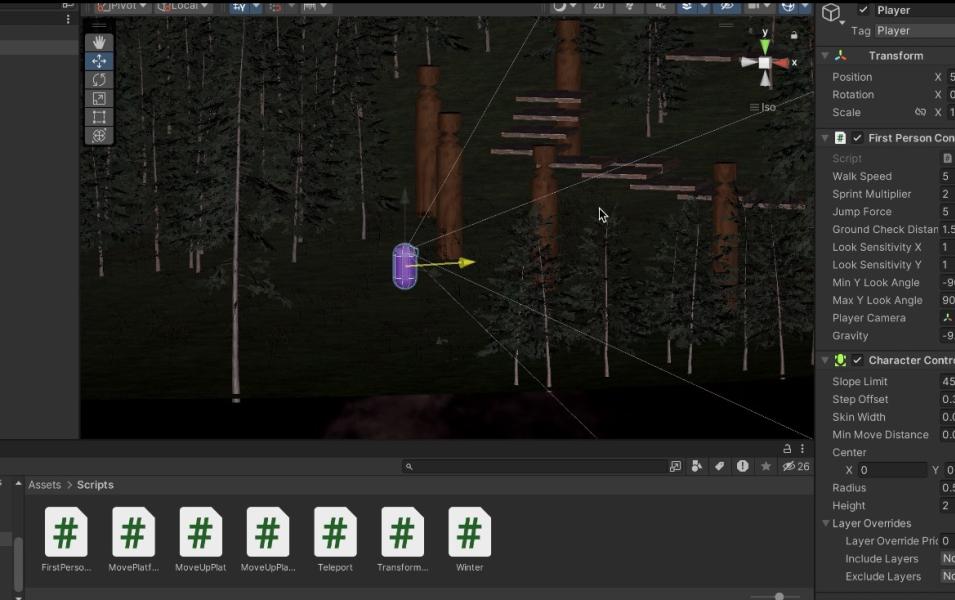Collapse the Character Controller foldout
Screen dimensions: 955x600
(825, 360)
